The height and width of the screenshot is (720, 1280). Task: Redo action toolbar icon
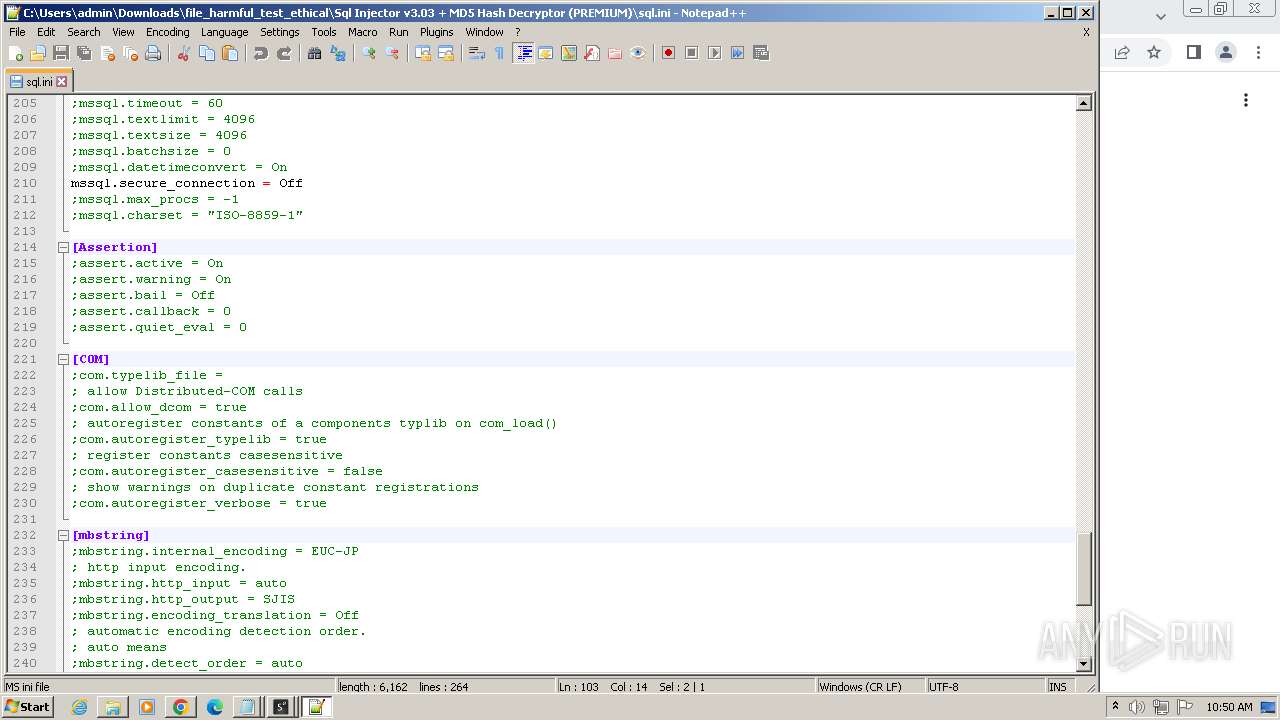point(284,53)
